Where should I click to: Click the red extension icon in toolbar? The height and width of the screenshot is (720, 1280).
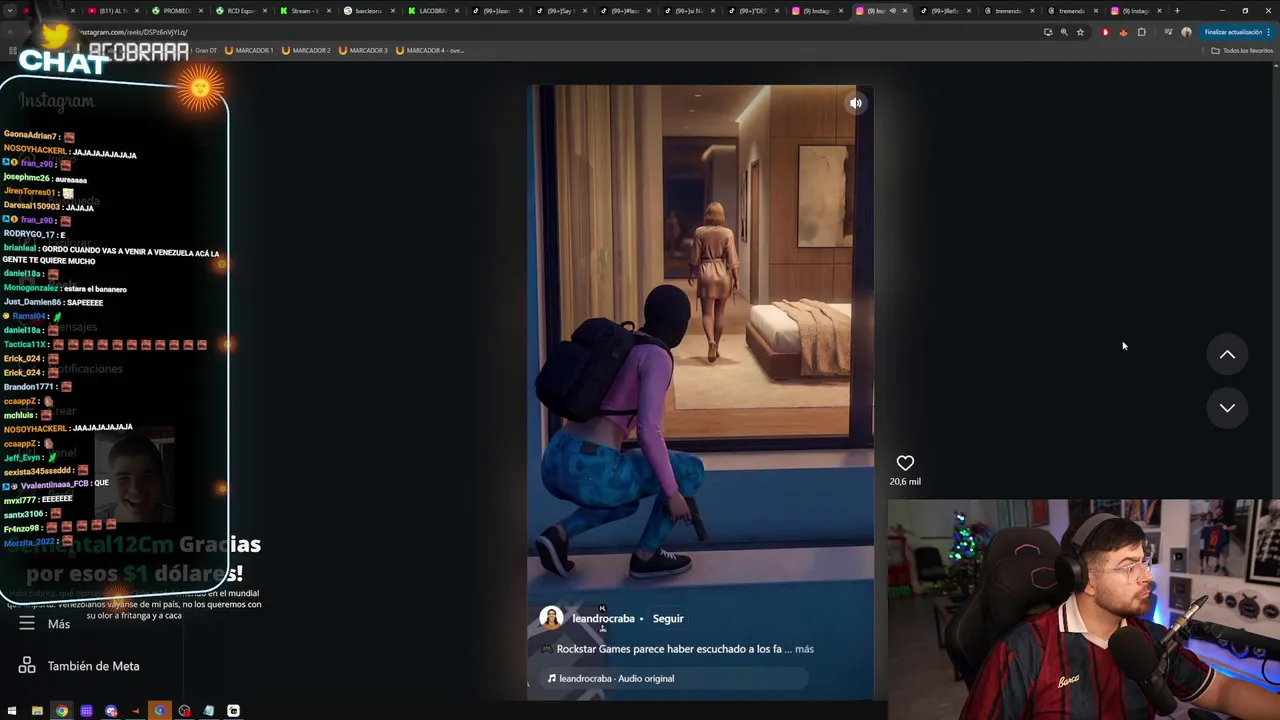1105,32
